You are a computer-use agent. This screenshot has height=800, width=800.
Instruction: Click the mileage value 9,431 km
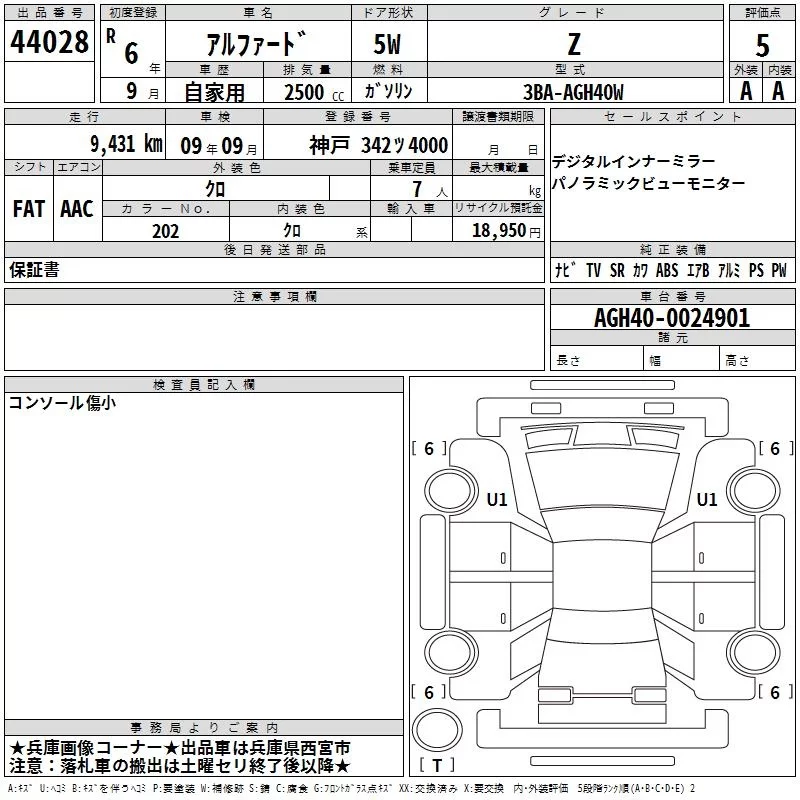[x=127, y=144]
